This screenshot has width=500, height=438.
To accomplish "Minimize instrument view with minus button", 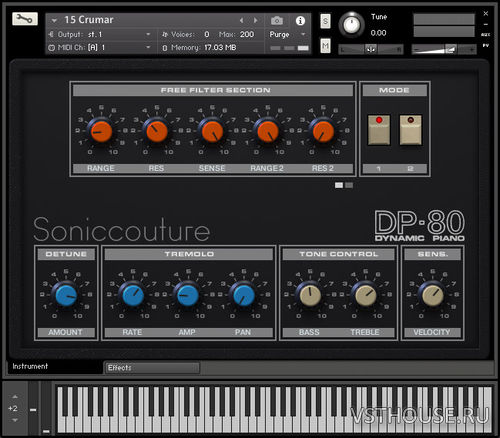I will click(x=486, y=24).
